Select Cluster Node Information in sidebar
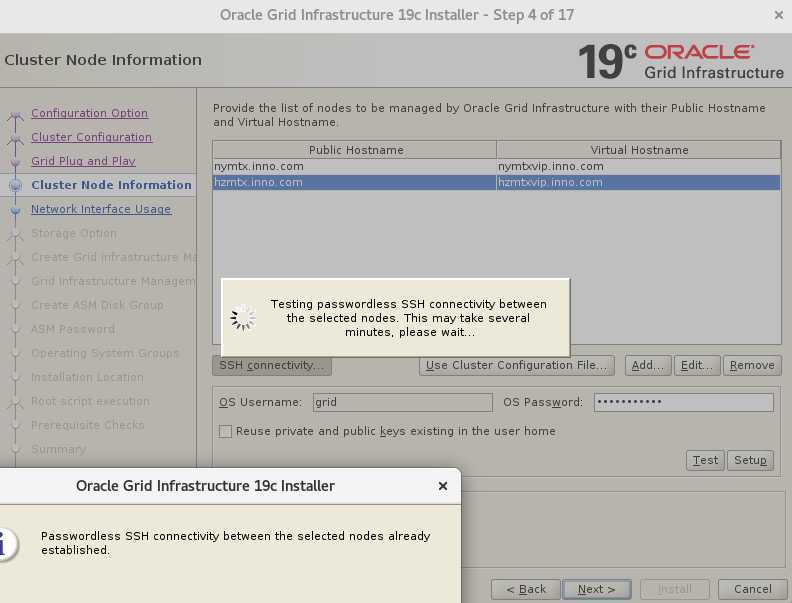Image resolution: width=792 pixels, height=603 pixels. click(111, 185)
